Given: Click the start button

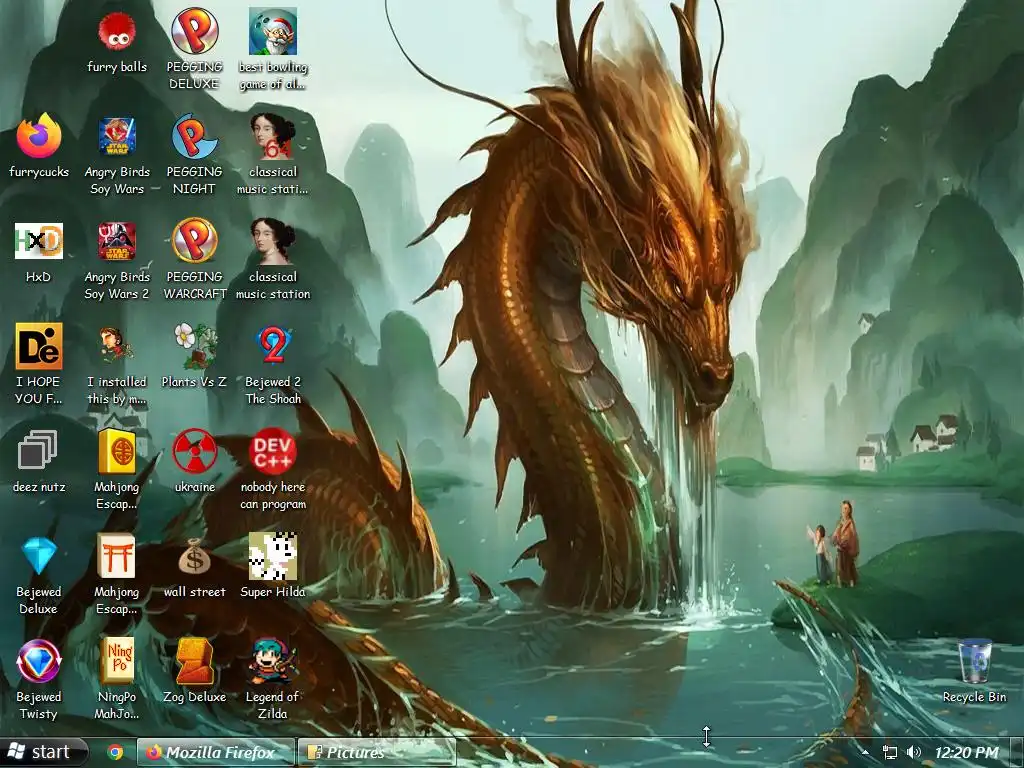Looking at the screenshot, I should (x=43, y=752).
